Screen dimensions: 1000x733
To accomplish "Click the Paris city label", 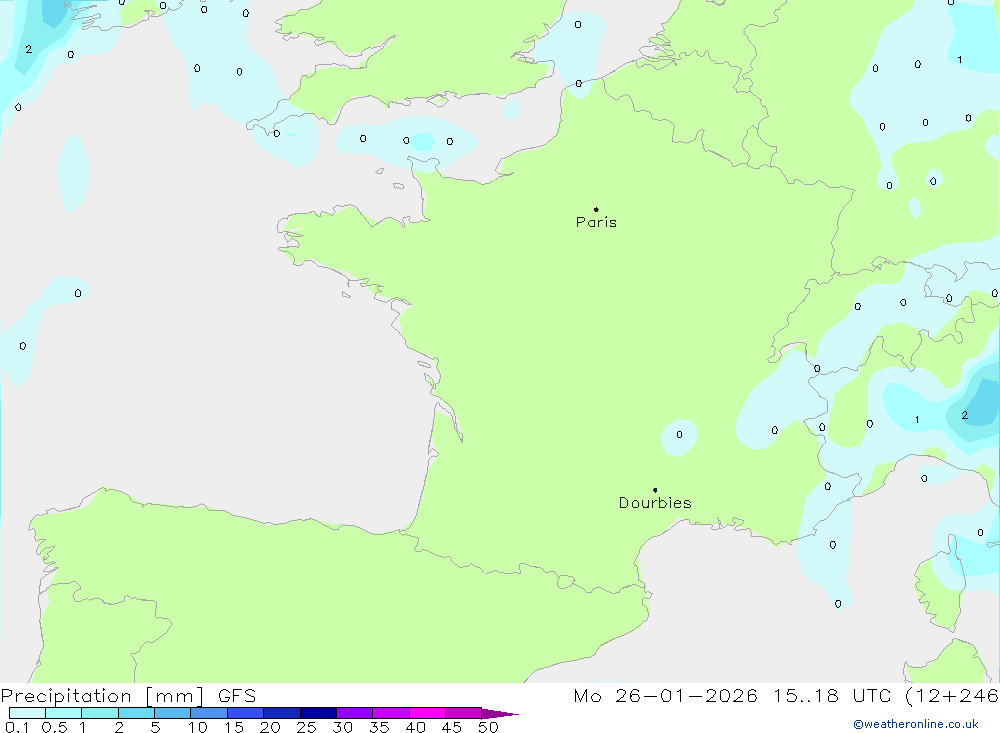I will tap(596, 223).
